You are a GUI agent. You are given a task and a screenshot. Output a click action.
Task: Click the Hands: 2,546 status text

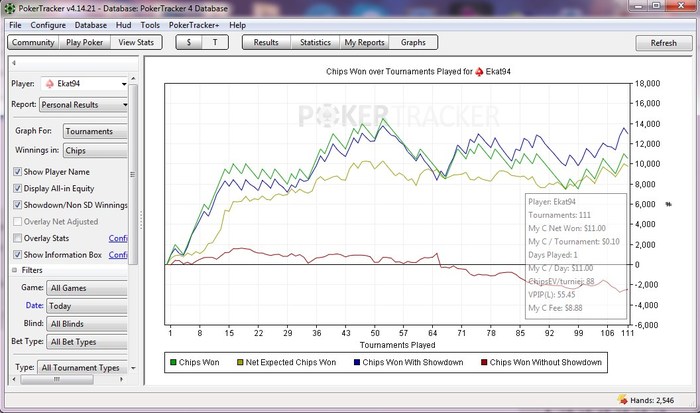pyautogui.click(x=652, y=400)
